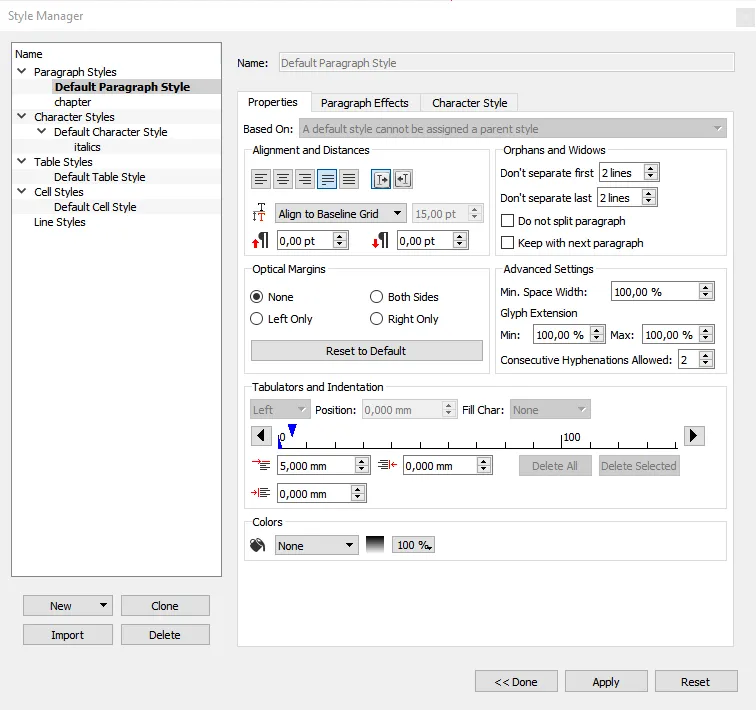The image size is (756, 710).
Task: Select Default Cell Style item
Action: click(x=95, y=207)
